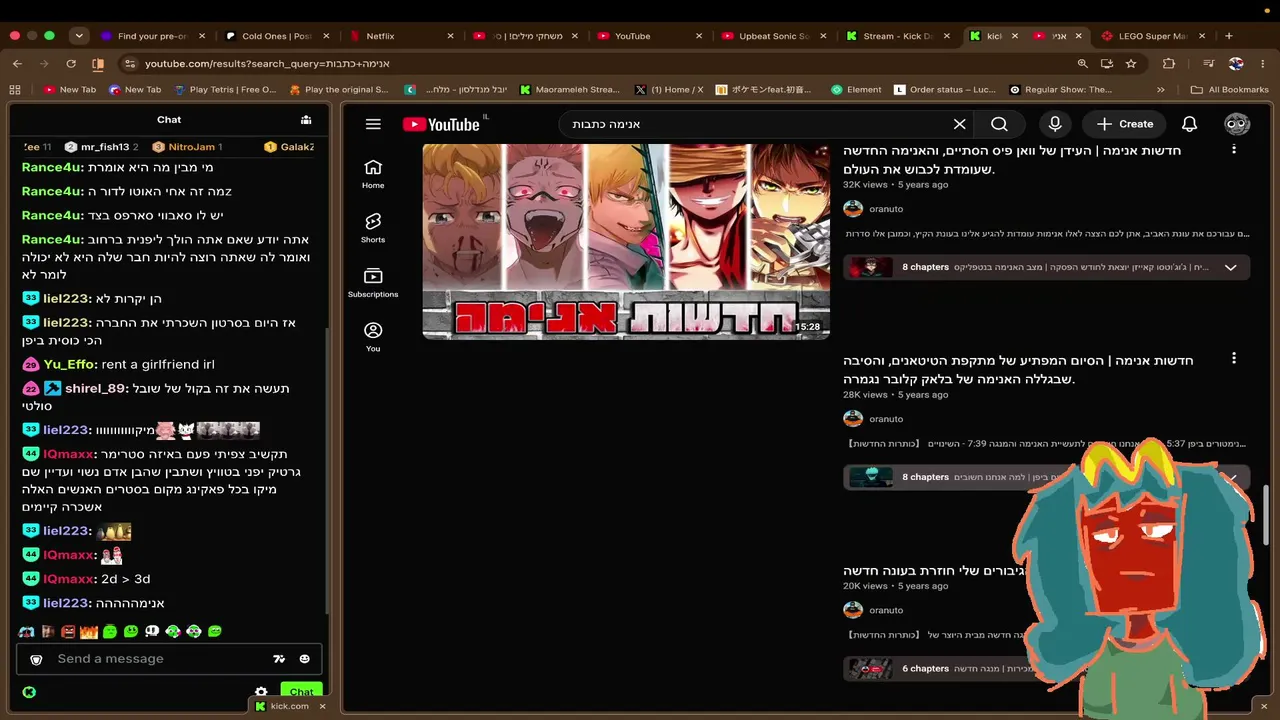Image resolution: width=1280 pixels, height=720 pixels.
Task: Open Kick chat settings gear
Action: pyautogui.click(x=261, y=692)
